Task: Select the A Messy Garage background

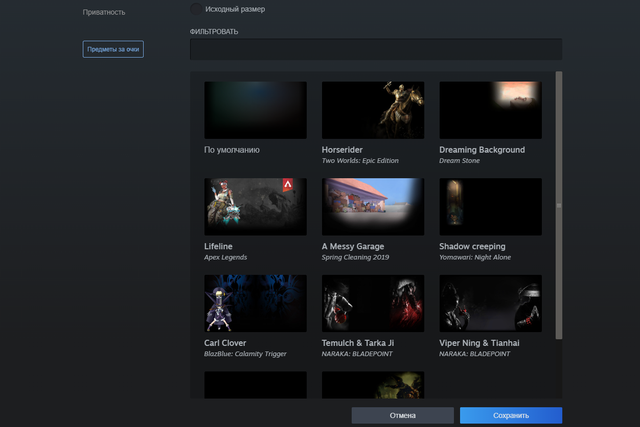Action: coord(373,207)
